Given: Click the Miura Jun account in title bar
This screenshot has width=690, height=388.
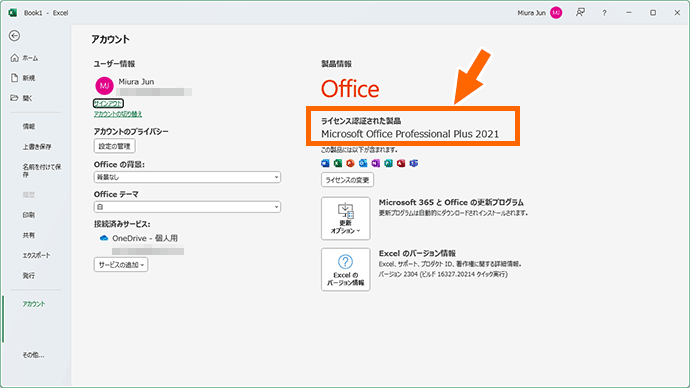Looking at the screenshot, I should [540, 13].
